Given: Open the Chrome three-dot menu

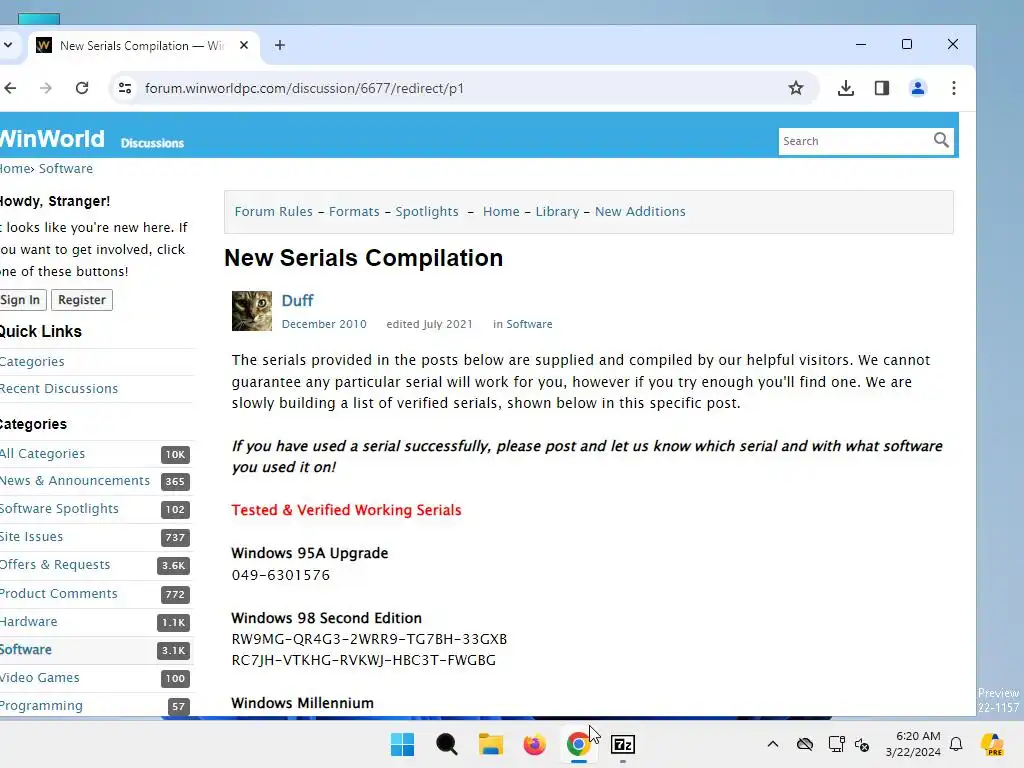Looking at the screenshot, I should click(x=953, y=88).
